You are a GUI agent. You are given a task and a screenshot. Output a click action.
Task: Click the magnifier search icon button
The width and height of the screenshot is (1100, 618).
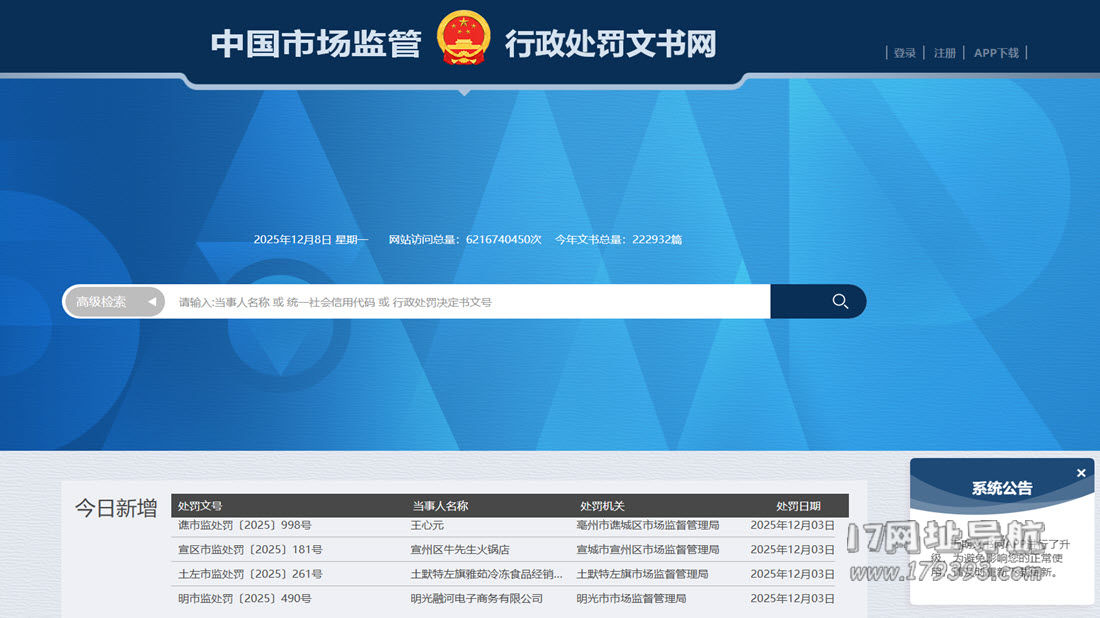click(839, 302)
